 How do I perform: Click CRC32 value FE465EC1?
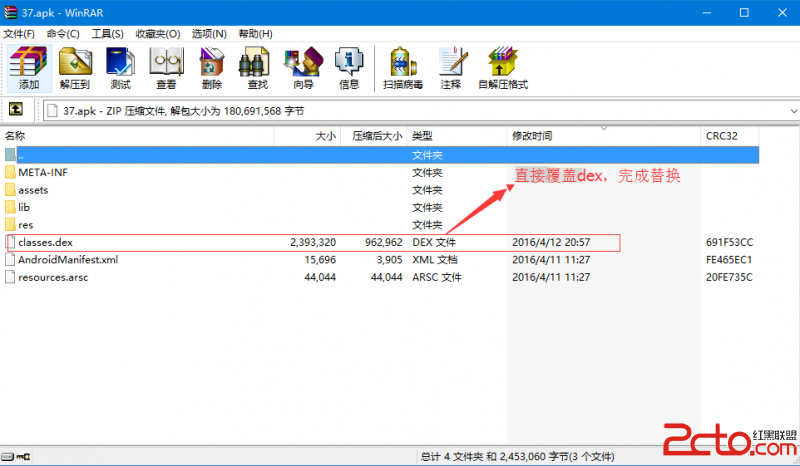click(729, 259)
